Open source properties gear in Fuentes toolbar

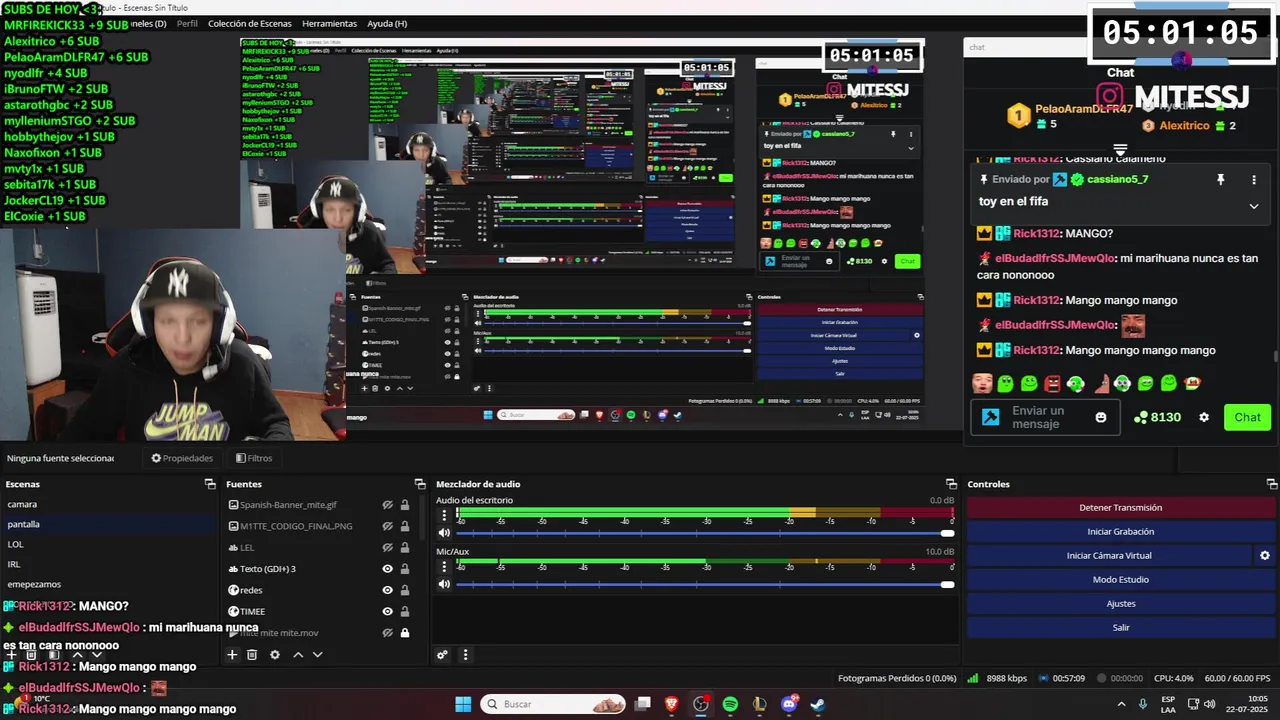click(275, 655)
